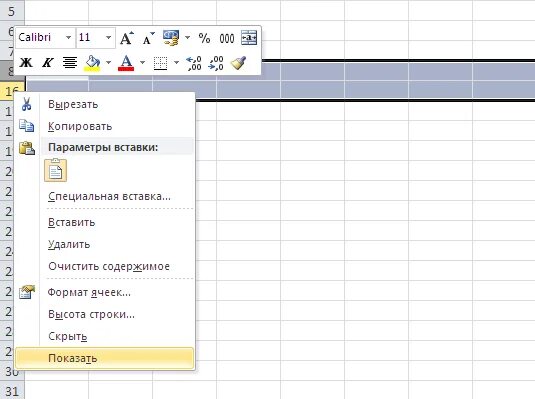535x399 pixels.
Task: Apply accounting number format (coins icon)
Action: pos(171,38)
